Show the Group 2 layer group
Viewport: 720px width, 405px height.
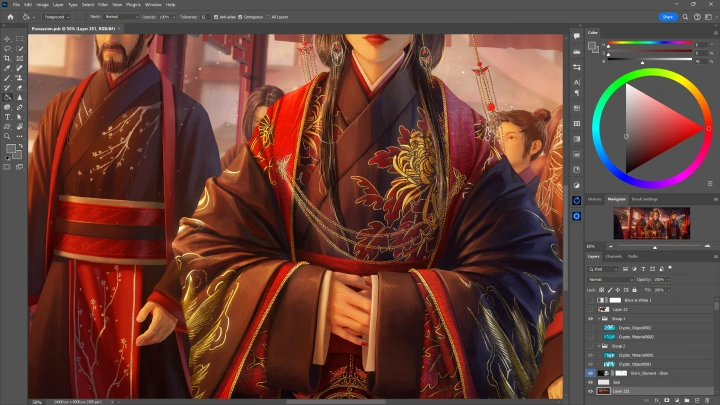click(x=591, y=346)
